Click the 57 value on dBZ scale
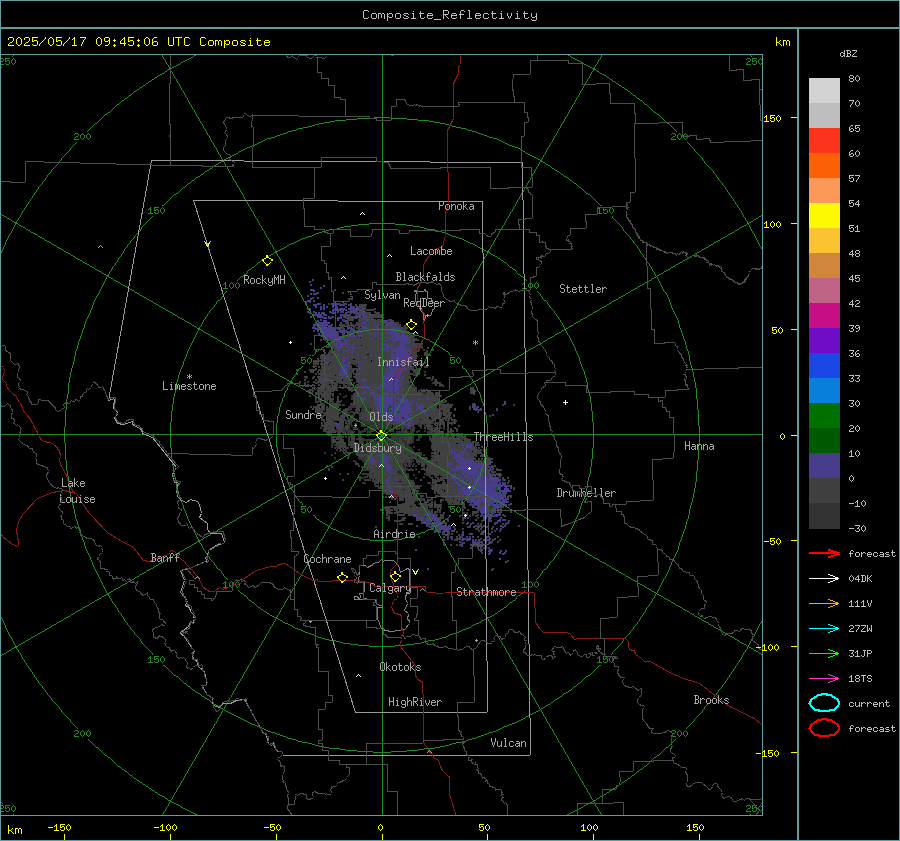 point(854,179)
